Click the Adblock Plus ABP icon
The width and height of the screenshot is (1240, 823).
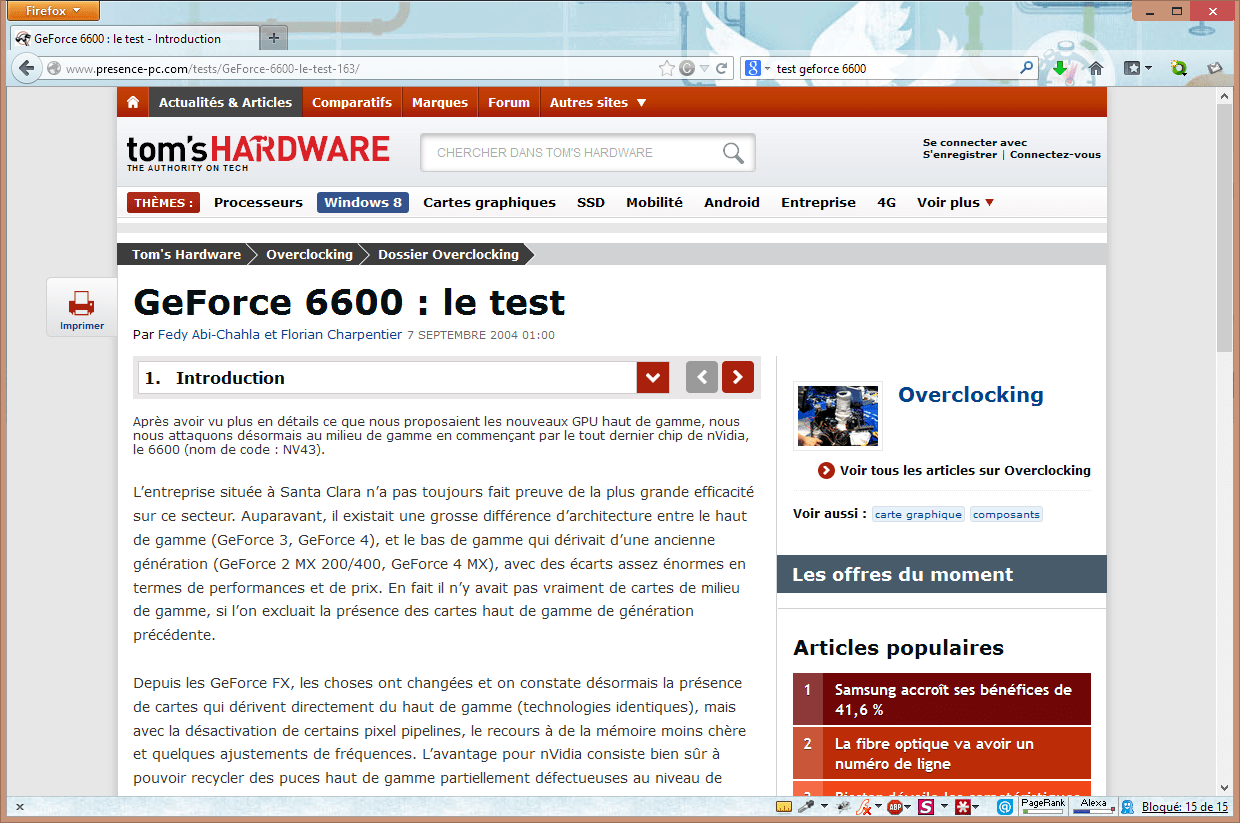pyautogui.click(x=894, y=806)
